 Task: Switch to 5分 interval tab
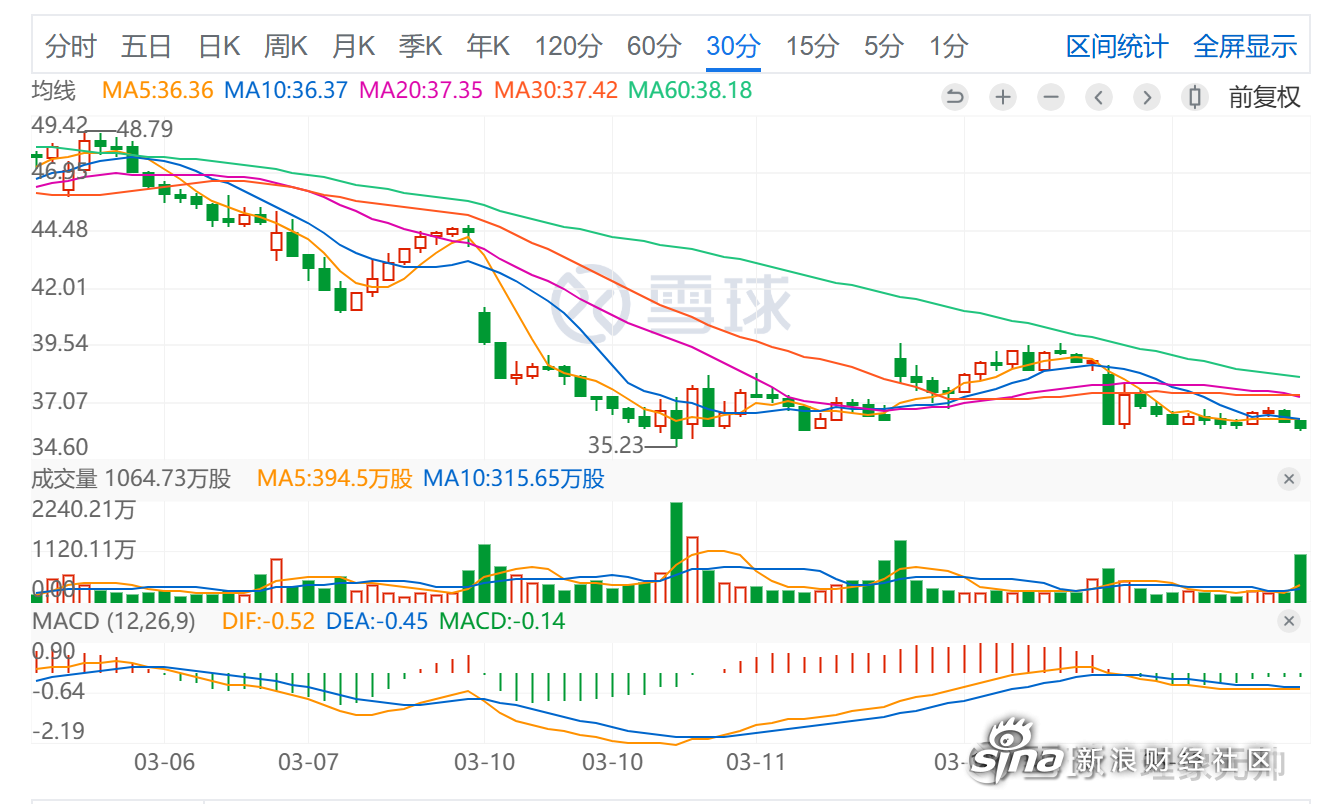click(884, 46)
